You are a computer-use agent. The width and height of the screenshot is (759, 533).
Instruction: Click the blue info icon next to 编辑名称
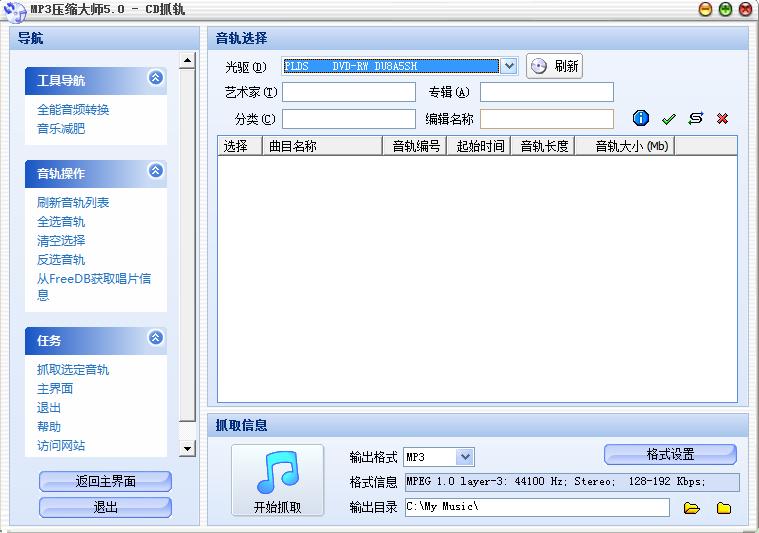(641, 118)
